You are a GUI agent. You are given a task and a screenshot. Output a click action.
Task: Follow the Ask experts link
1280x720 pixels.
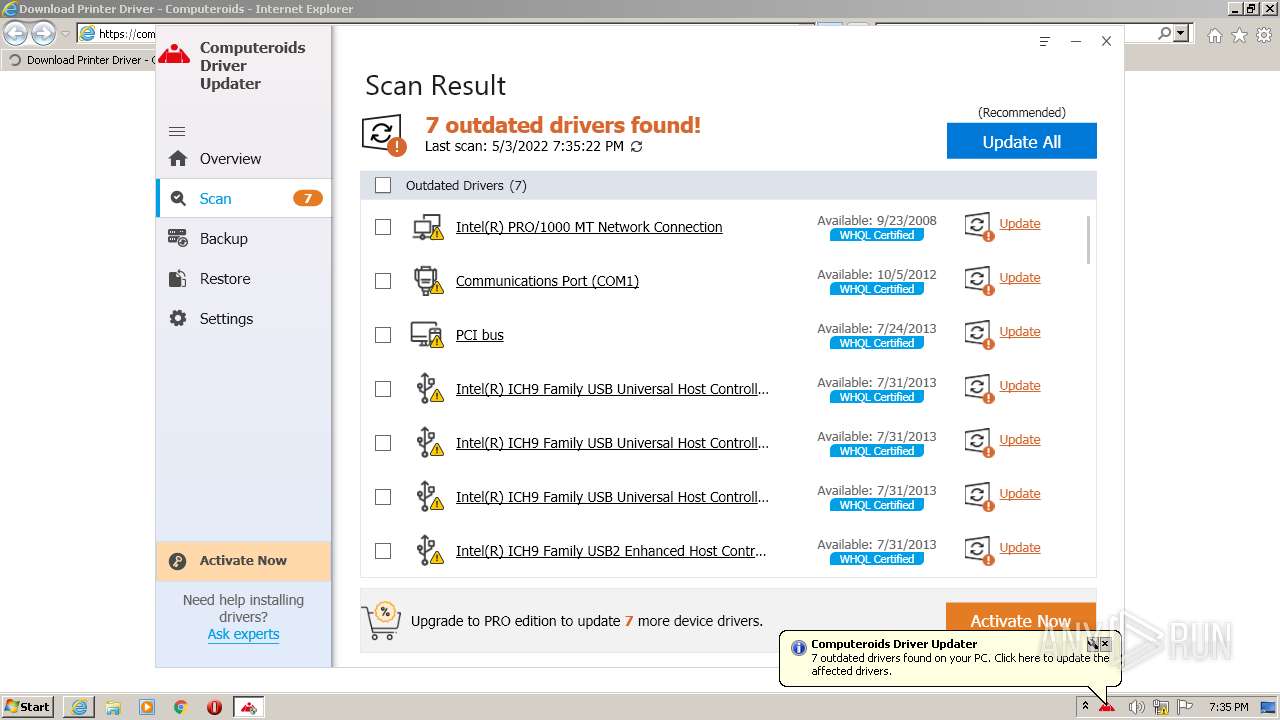coord(243,634)
